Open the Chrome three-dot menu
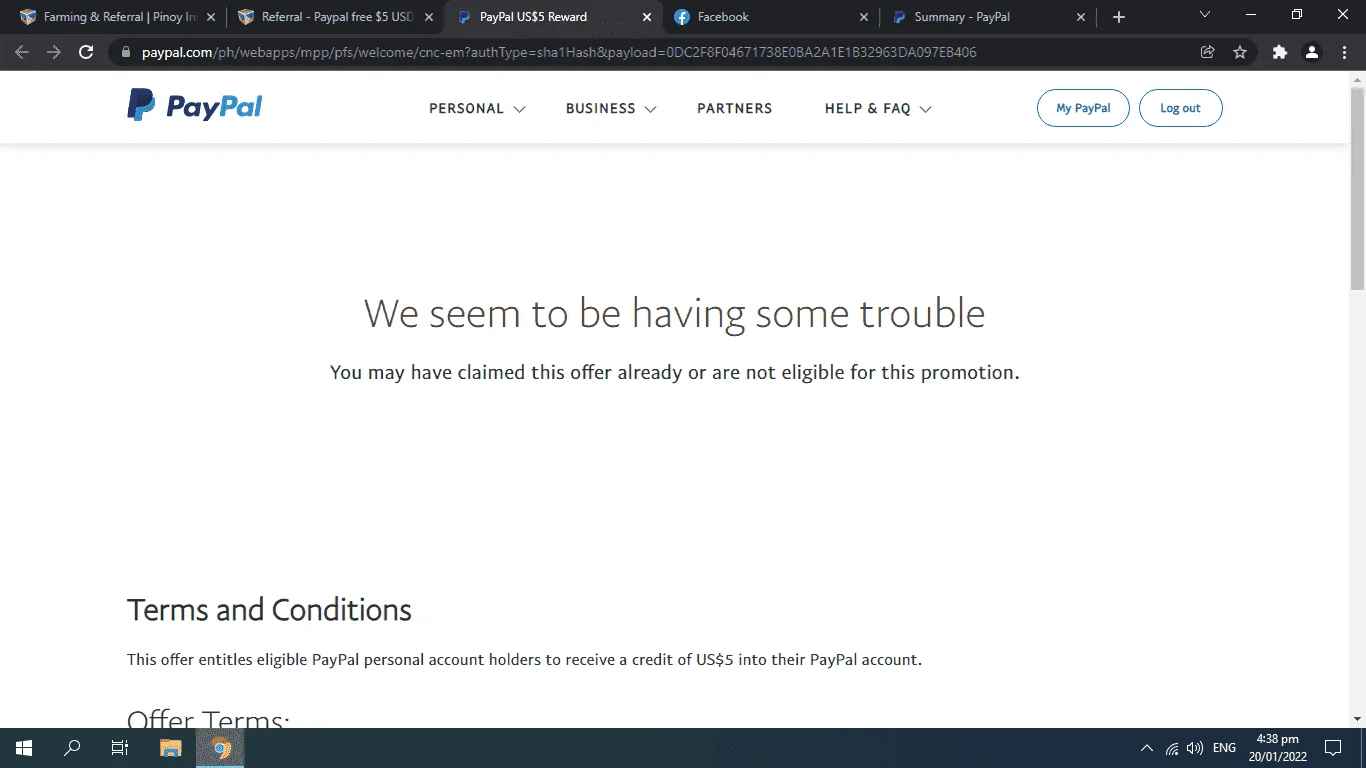Viewport: 1366px width, 768px height. [x=1344, y=52]
